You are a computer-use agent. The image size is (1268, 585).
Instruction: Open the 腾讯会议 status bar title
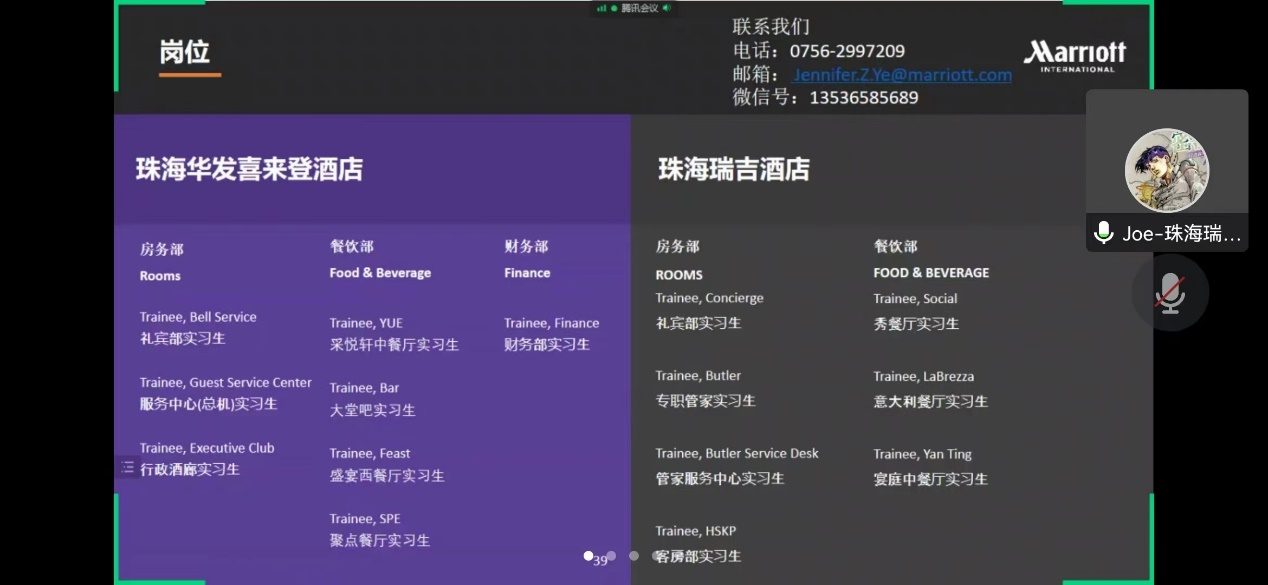639,8
